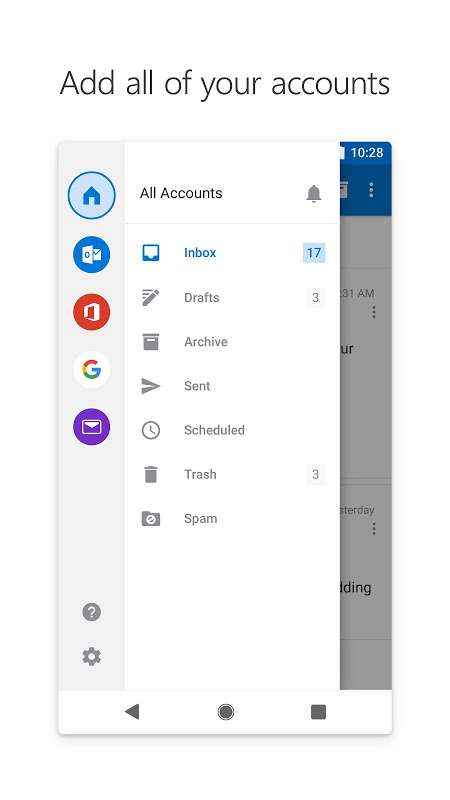Open the Inbox folder
Image resolution: width=450 pixels, height=800 pixels.
click(x=232, y=253)
